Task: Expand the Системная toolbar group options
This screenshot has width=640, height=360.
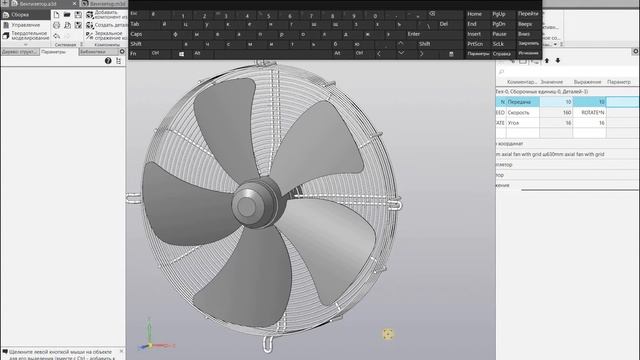Action: [81, 44]
